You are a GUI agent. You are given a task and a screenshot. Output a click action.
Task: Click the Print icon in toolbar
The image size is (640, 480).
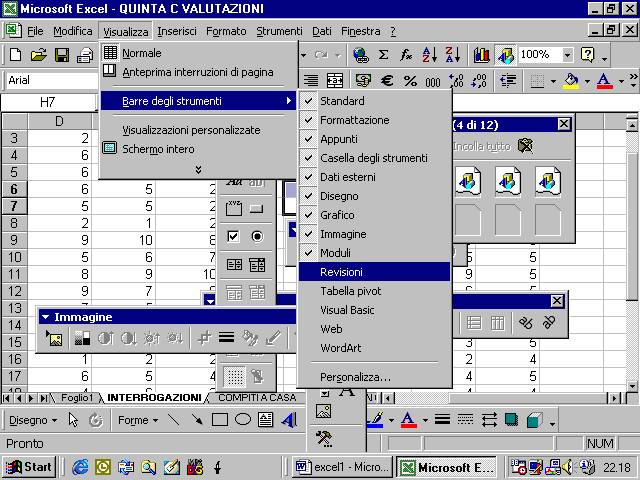pos(85,55)
